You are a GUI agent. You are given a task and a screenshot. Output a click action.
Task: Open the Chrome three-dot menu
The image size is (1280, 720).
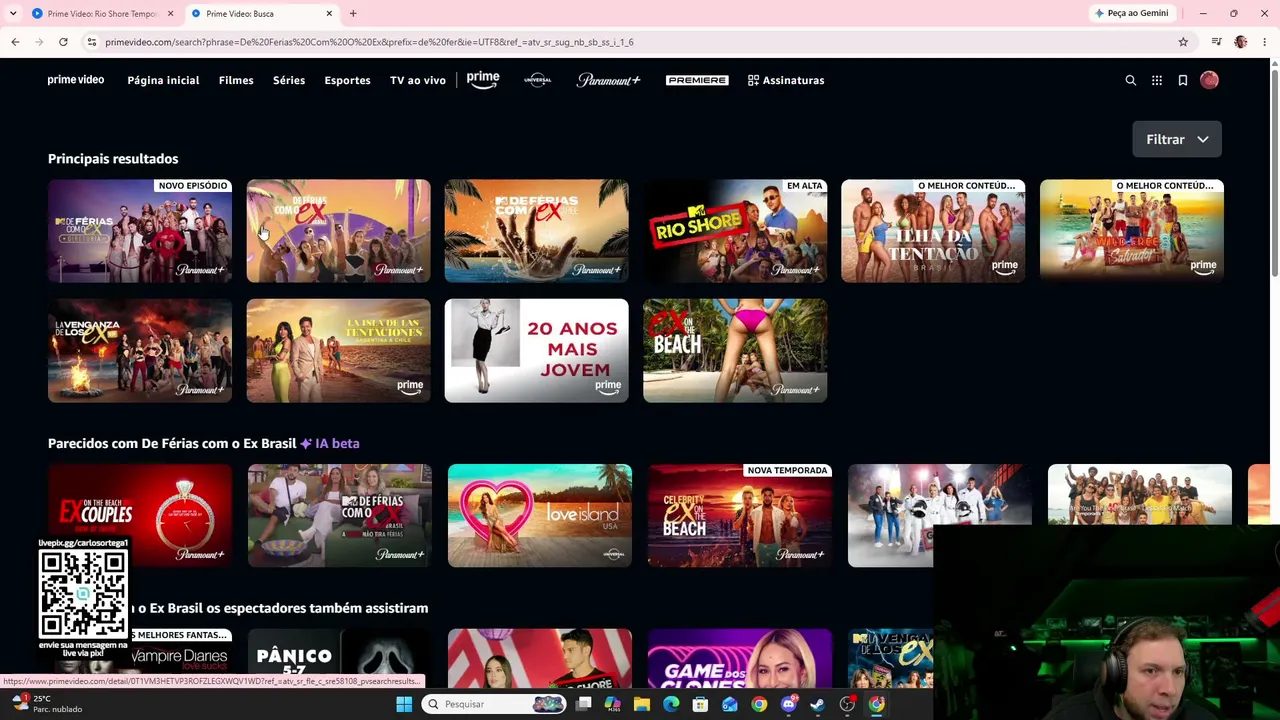(x=1265, y=42)
